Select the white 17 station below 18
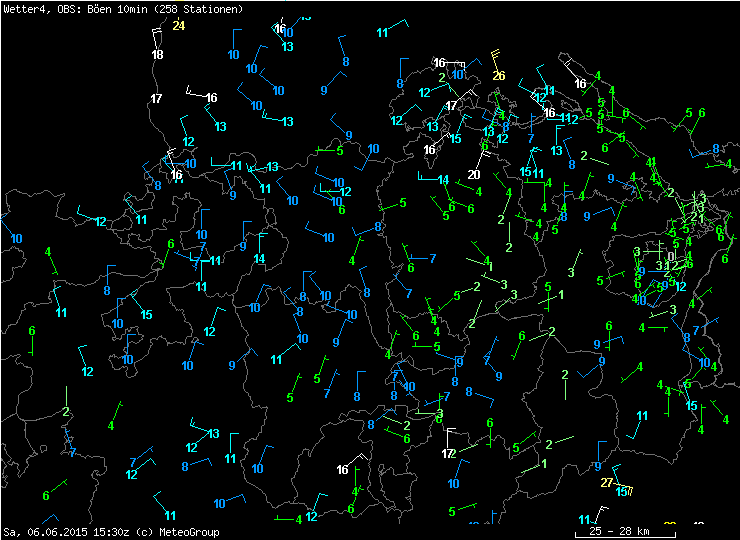Screen dimensions: 740x540 [156, 98]
